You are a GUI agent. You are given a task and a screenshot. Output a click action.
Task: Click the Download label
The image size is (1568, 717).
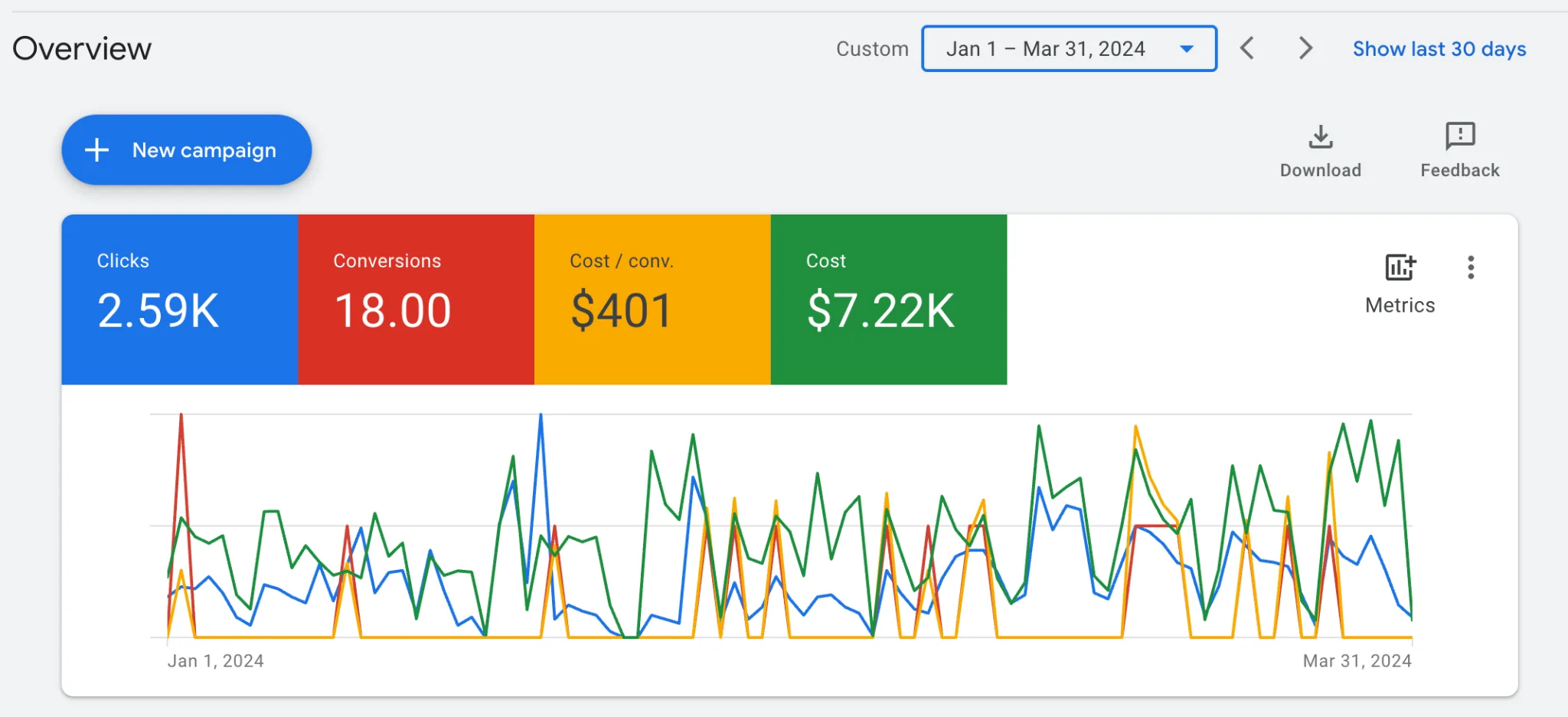pos(1321,170)
